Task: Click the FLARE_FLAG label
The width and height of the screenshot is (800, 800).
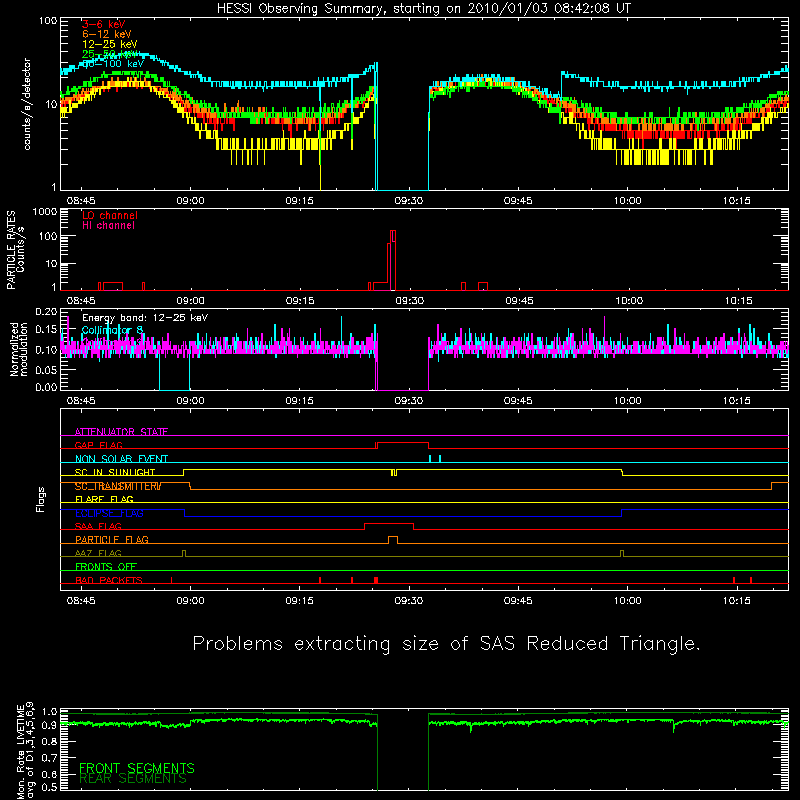Action: (x=104, y=499)
